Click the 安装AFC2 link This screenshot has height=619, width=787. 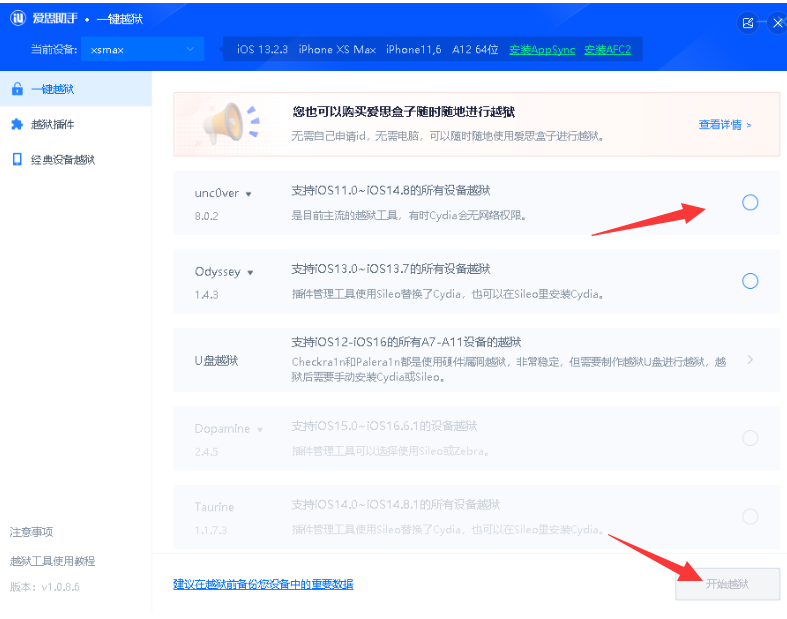coord(607,49)
